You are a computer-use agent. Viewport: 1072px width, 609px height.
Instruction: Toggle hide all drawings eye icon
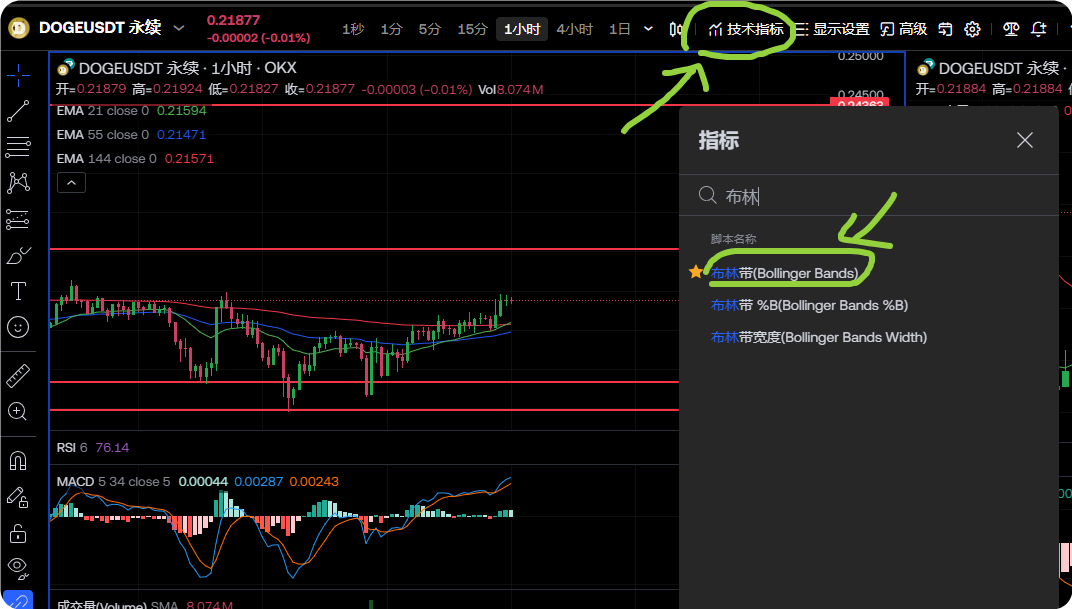(x=18, y=566)
